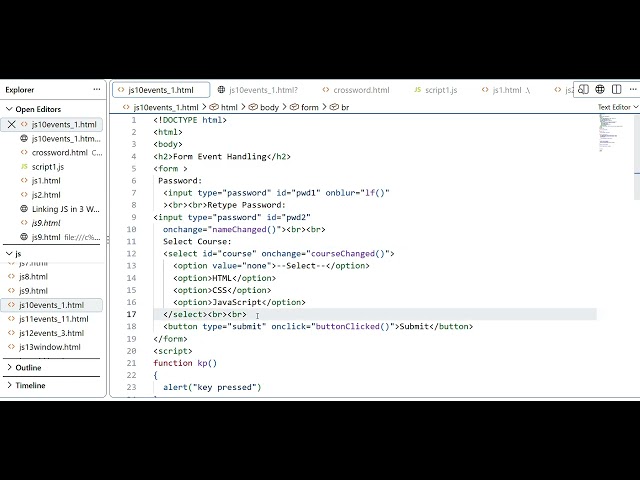Switch to the js10events_1.html editor tab

(x=161, y=90)
